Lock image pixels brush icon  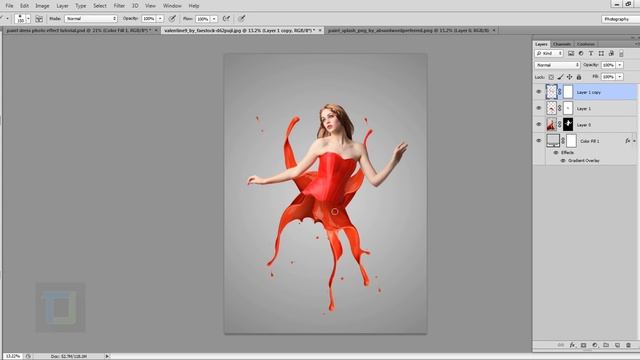(x=560, y=77)
